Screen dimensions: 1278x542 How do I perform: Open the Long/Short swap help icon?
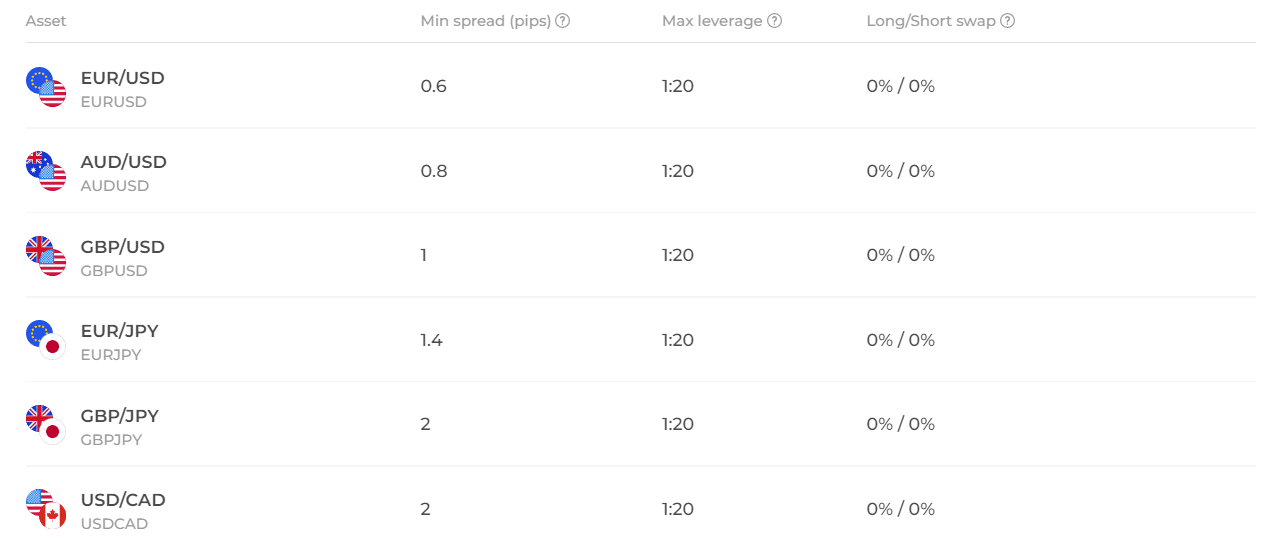pyautogui.click(x=1007, y=21)
